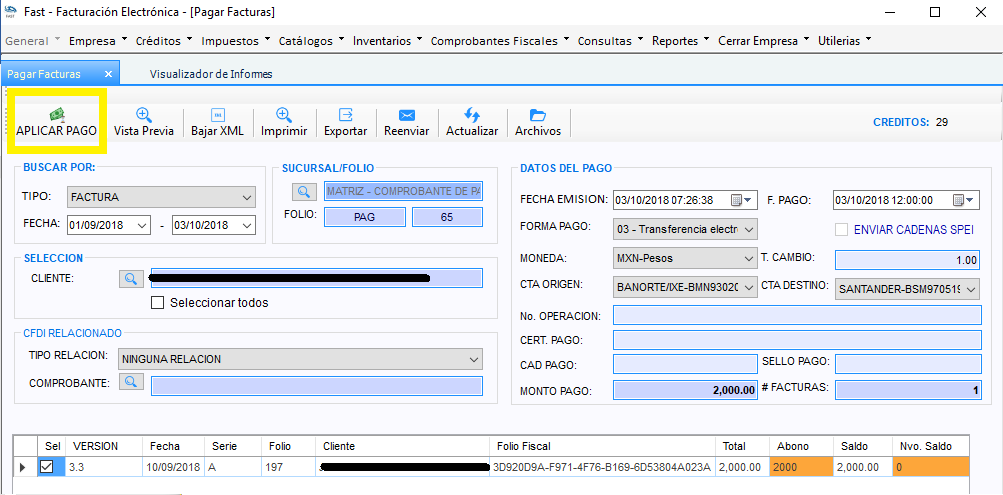Click the Folio series PAG field
The width and height of the screenshot is (1003, 495).
coord(365,217)
